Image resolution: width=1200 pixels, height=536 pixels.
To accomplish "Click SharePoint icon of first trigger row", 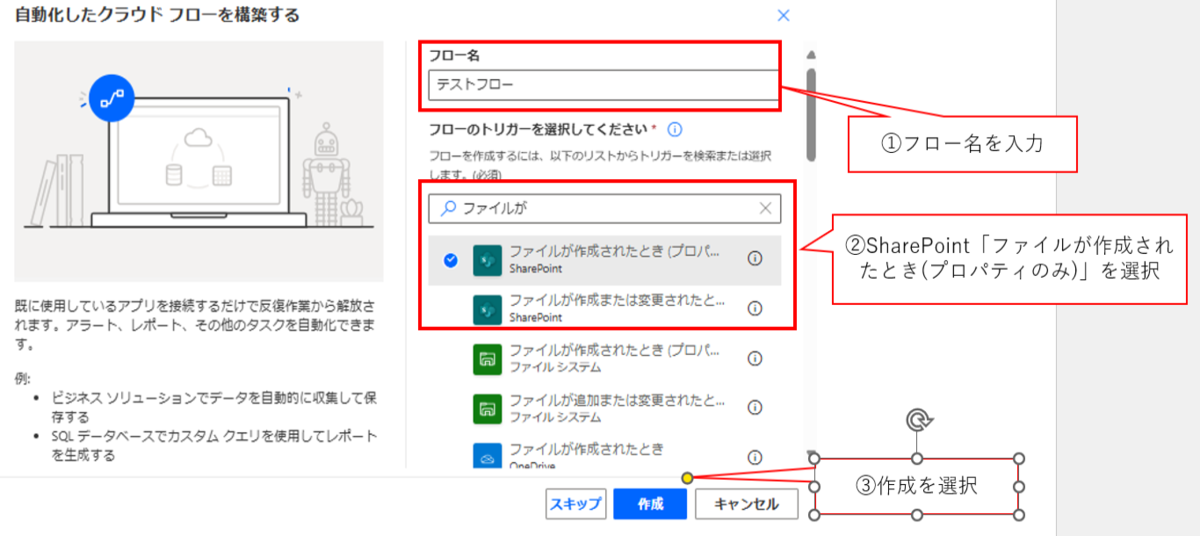I will [487, 260].
